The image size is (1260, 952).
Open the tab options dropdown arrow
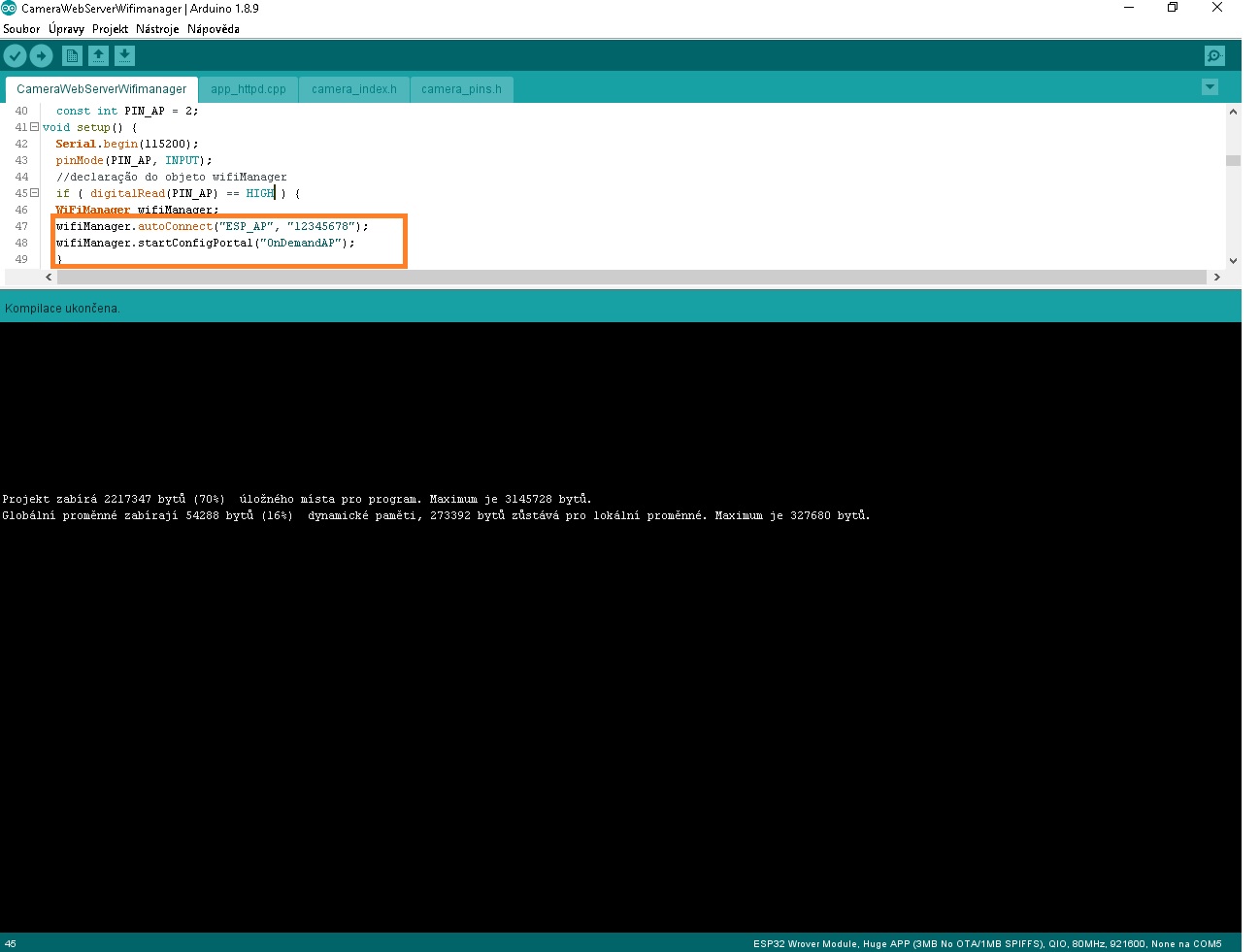[1210, 87]
